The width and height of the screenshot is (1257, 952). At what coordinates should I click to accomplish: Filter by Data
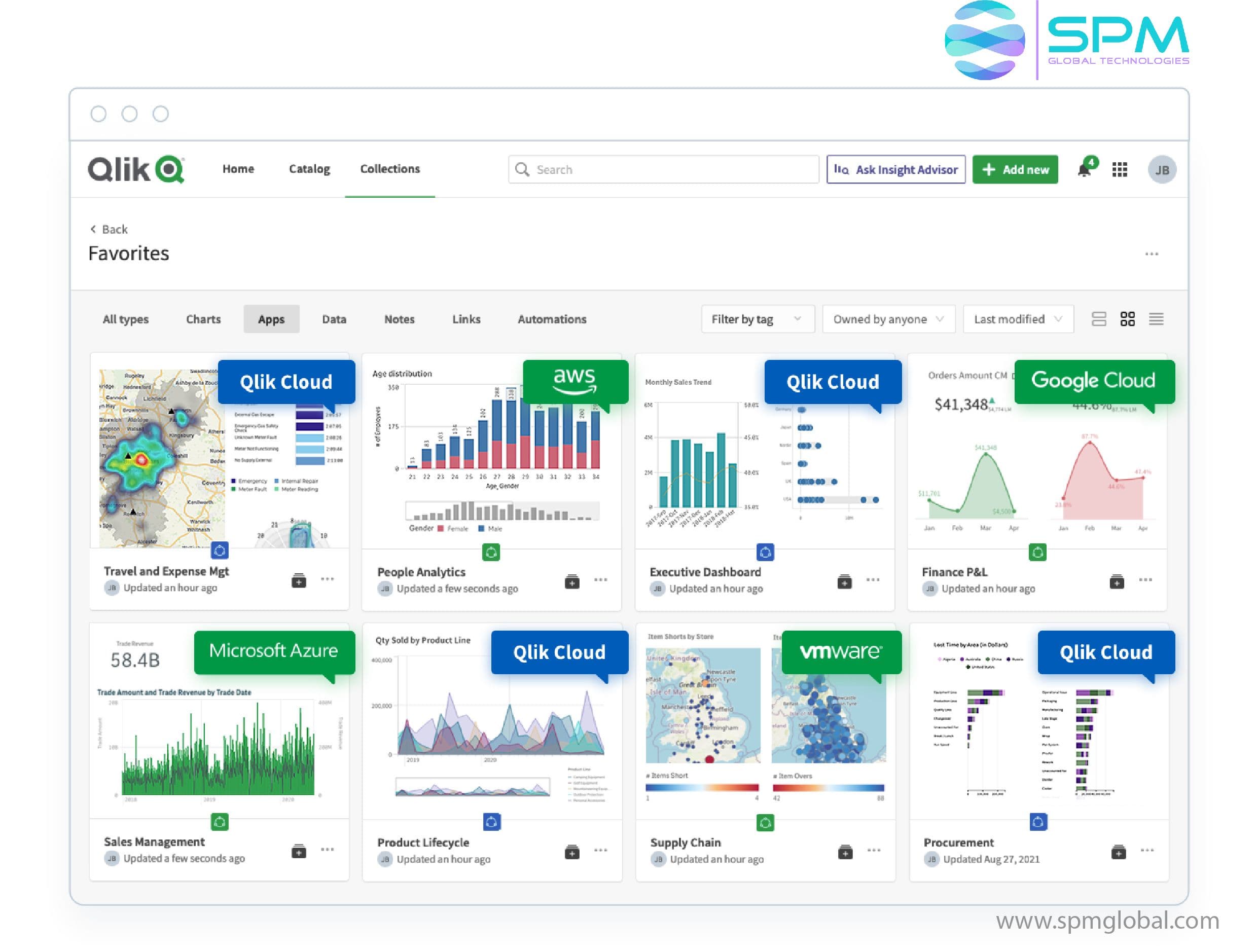(334, 319)
